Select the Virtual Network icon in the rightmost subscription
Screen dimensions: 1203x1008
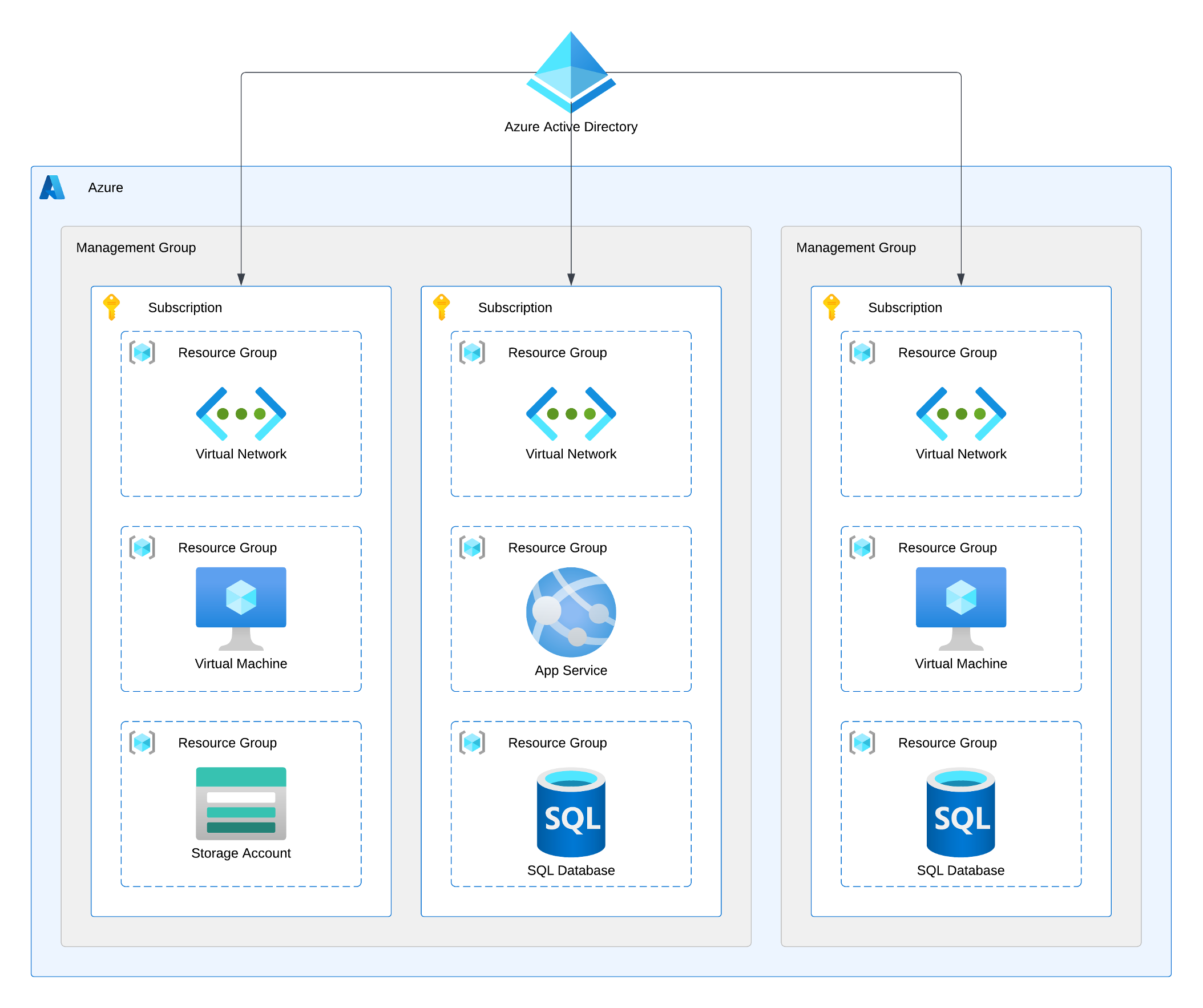pos(961,414)
